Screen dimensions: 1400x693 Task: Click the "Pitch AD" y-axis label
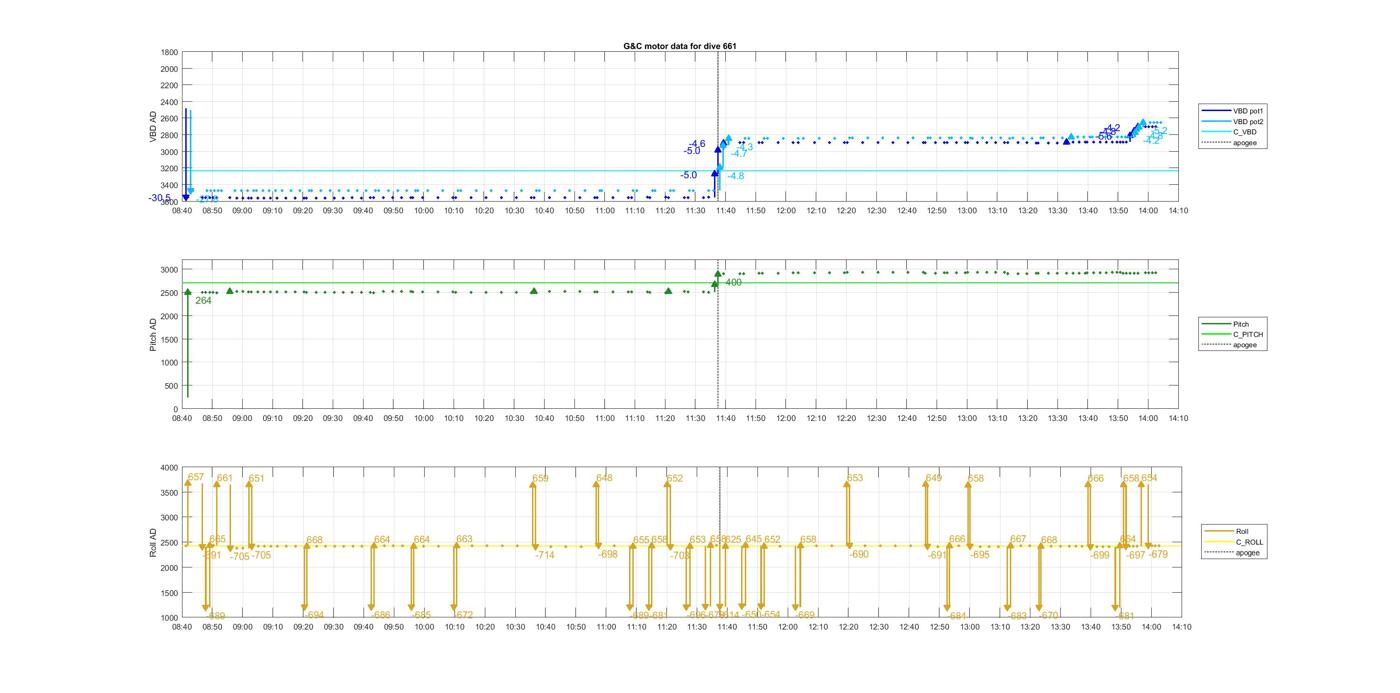[154, 334]
